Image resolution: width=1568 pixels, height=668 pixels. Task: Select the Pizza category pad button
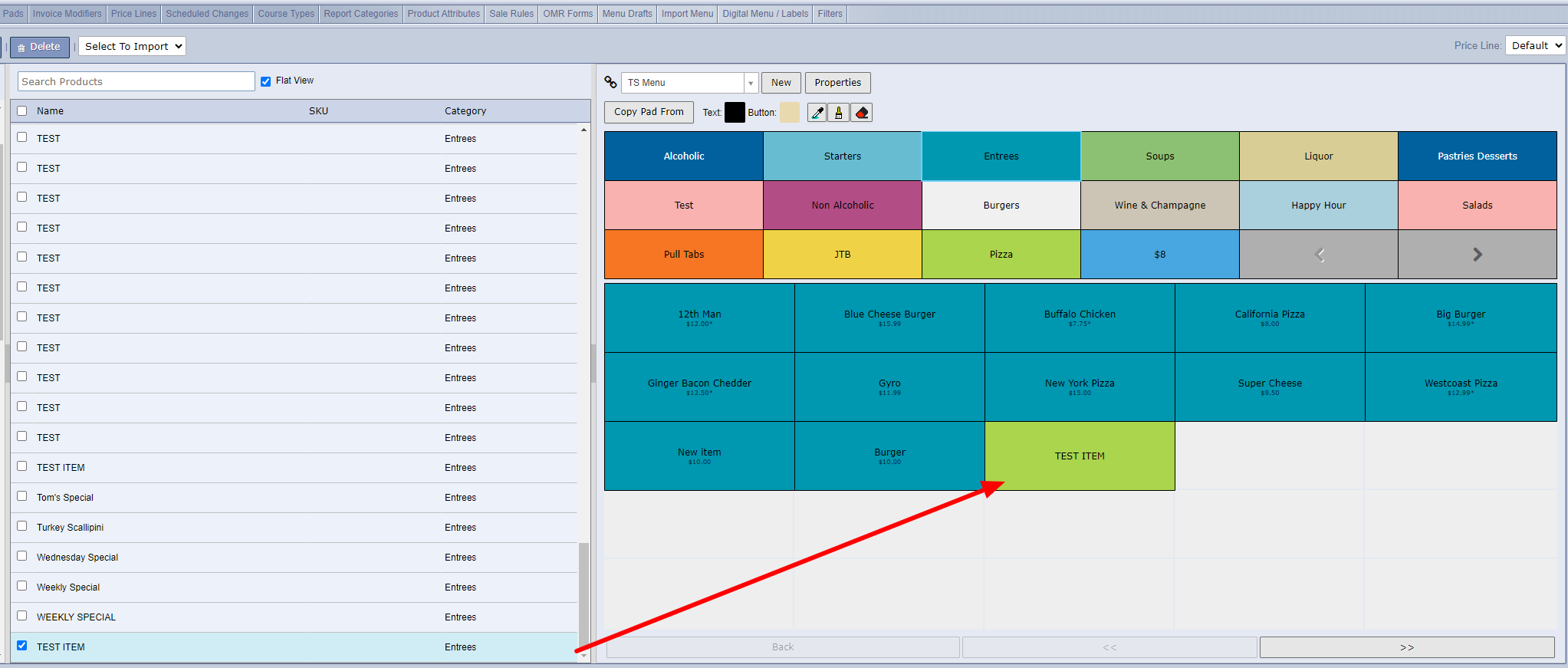click(x=1001, y=255)
